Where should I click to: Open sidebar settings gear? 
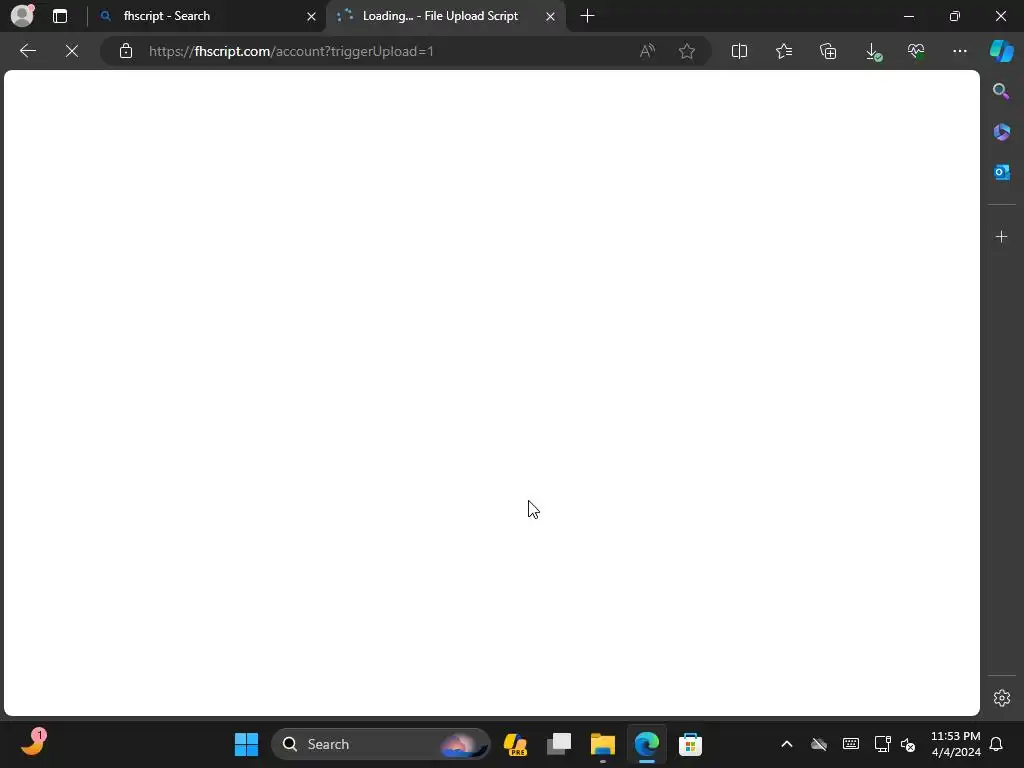[1002, 697]
